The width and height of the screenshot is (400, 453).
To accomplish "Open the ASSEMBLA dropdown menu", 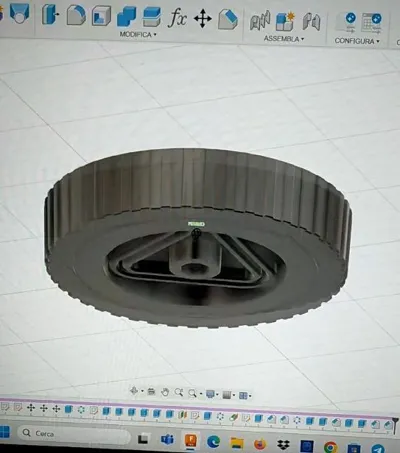I will tap(284, 39).
